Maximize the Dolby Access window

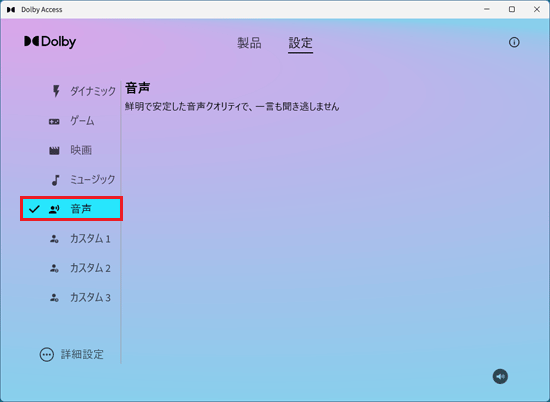coord(512,9)
